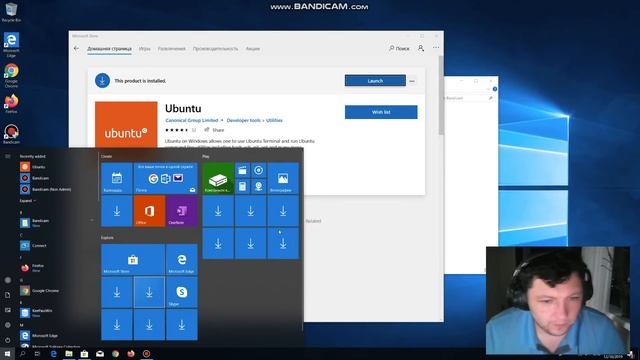Image resolution: width=640 pixels, height=360 pixels.
Task: Switch to the Игры tab
Action: click(144, 49)
